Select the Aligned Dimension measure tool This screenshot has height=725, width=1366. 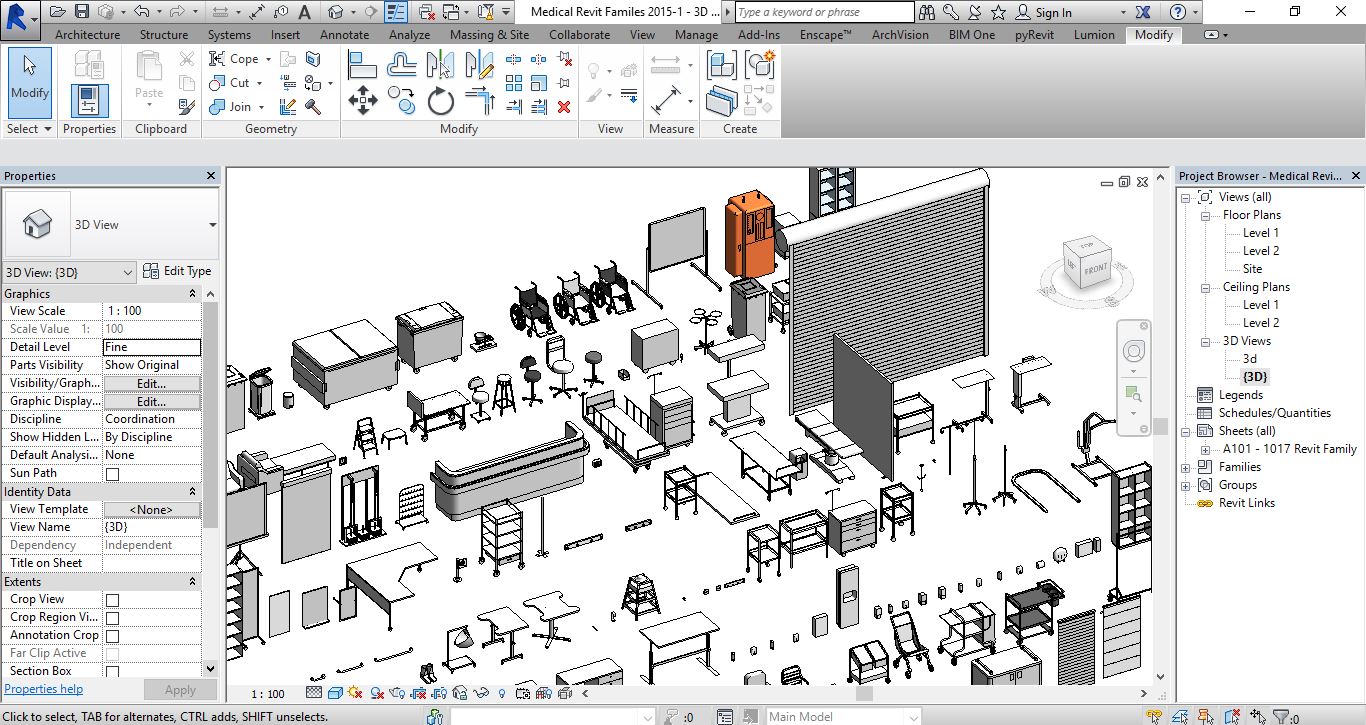pos(666,100)
